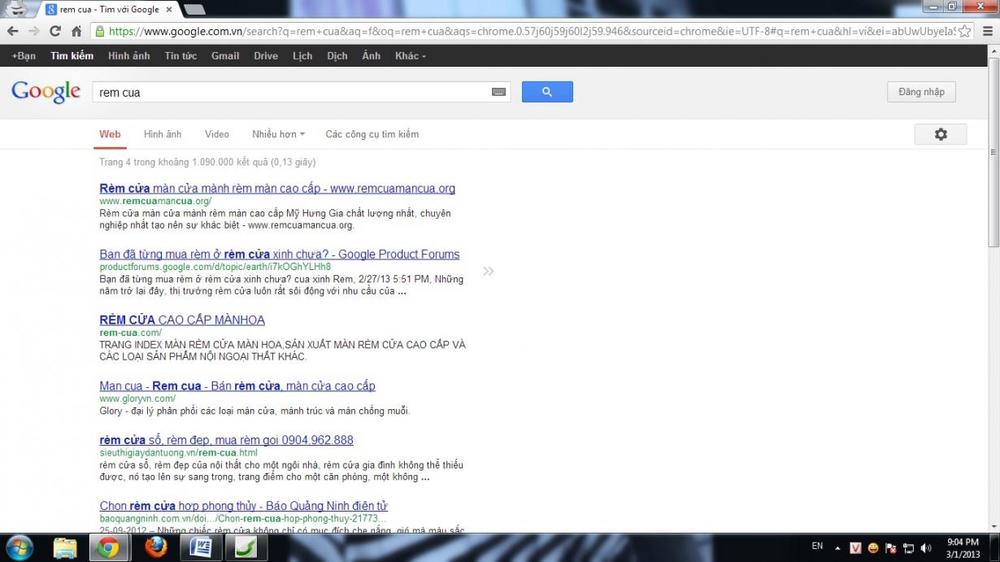Image resolution: width=1000 pixels, height=562 pixels.
Task: Open the Chrome menu icon
Action: [987, 31]
